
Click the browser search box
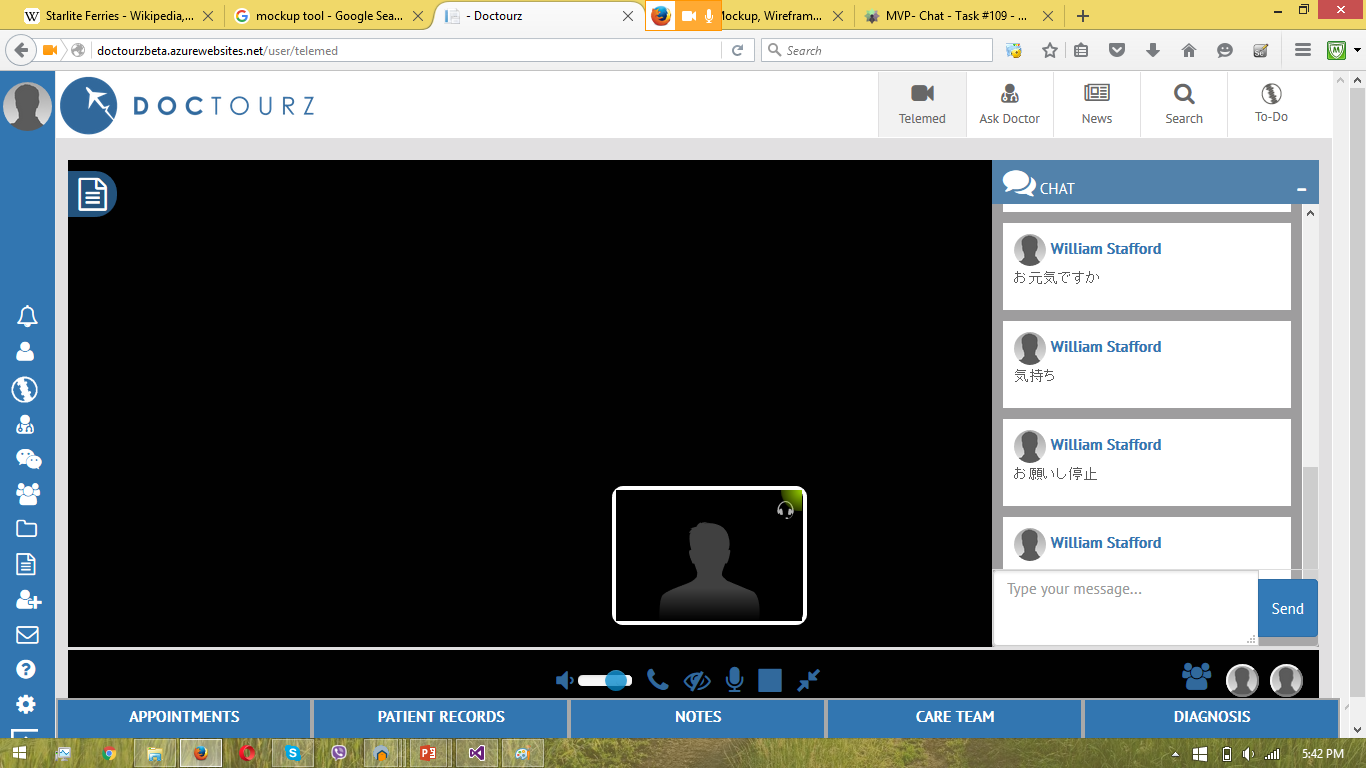tap(877, 50)
